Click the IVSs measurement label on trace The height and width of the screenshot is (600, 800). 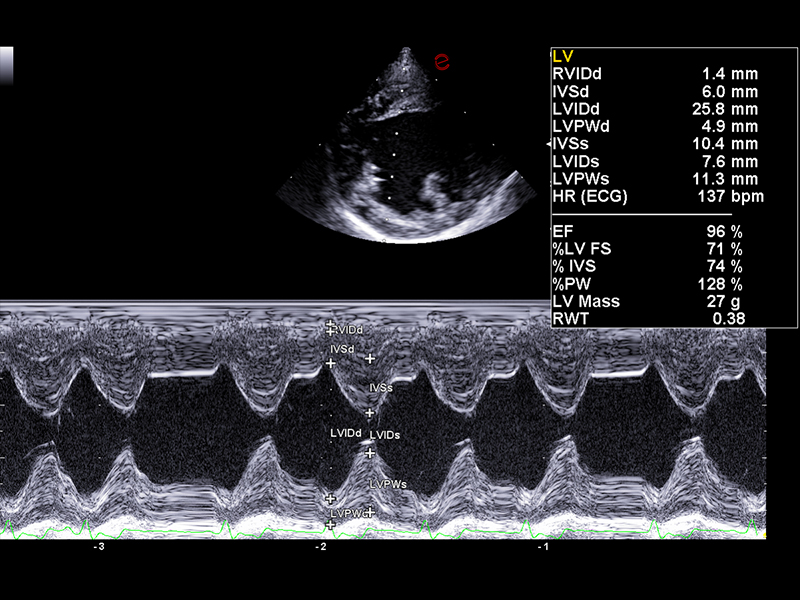[380, 388]
